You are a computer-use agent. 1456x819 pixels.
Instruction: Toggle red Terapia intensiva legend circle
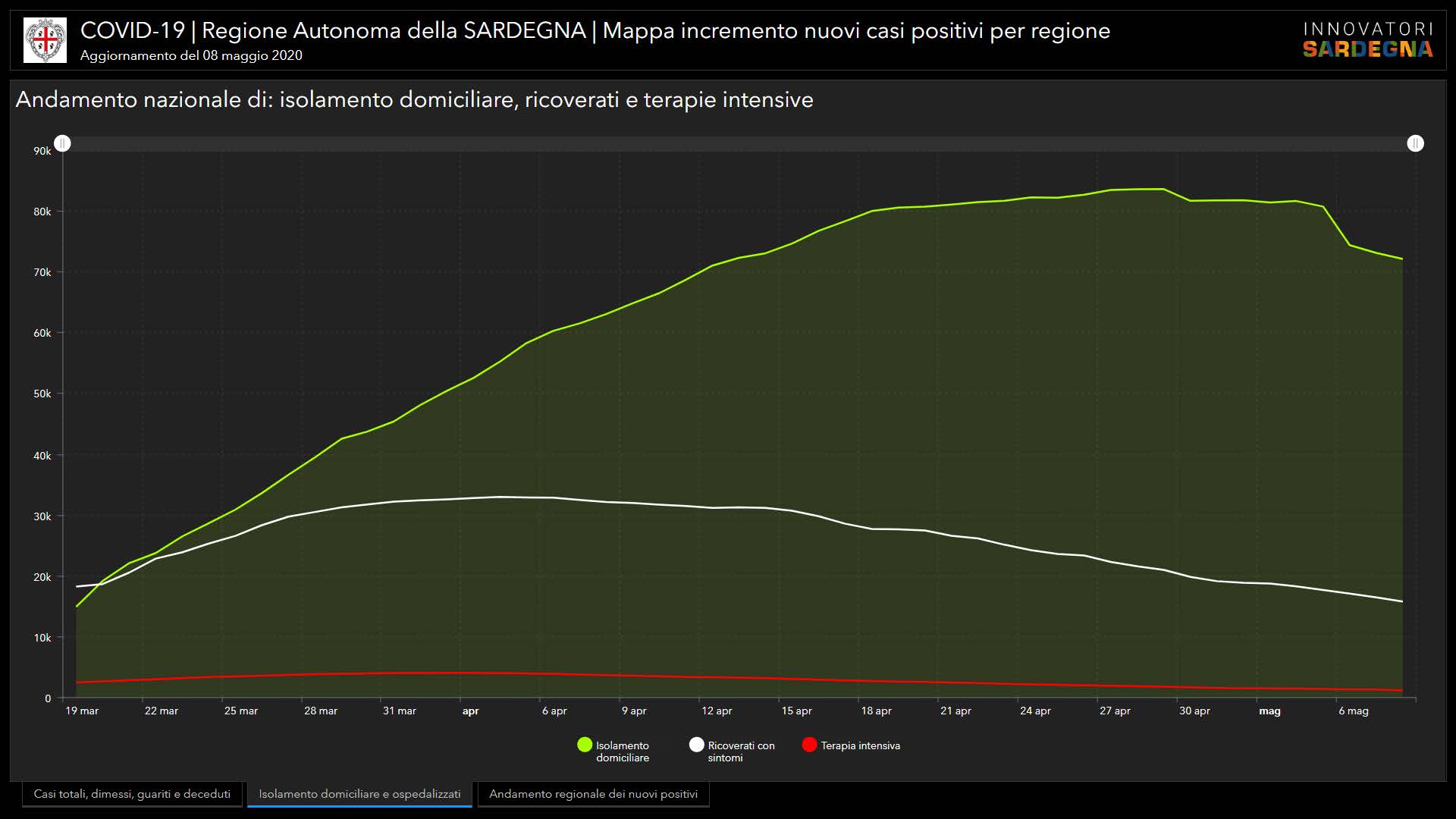(x=809, y=745)
